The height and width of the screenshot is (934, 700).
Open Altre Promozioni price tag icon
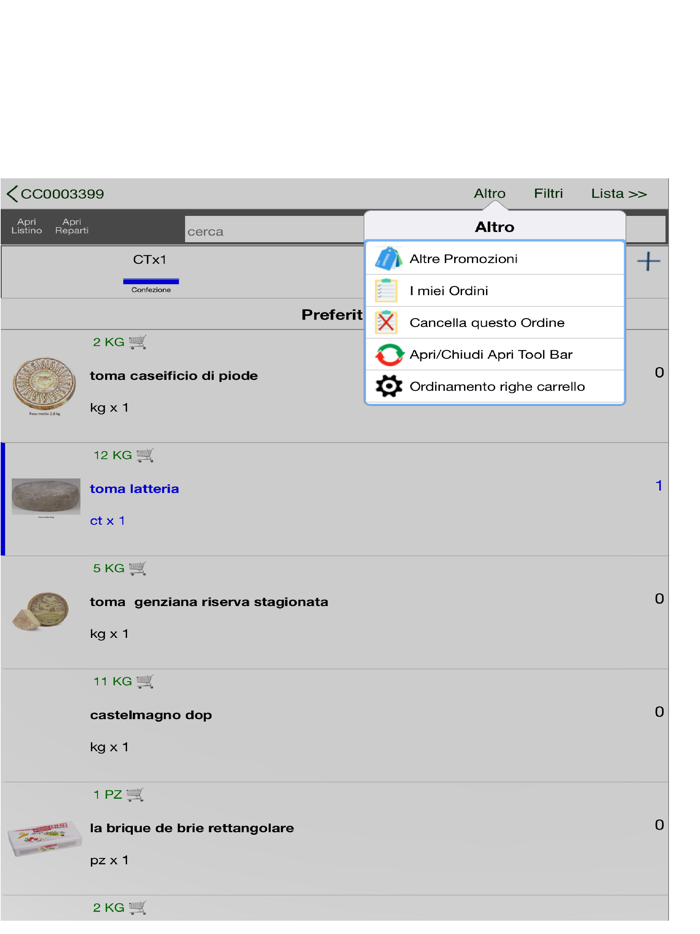[388, 259]
